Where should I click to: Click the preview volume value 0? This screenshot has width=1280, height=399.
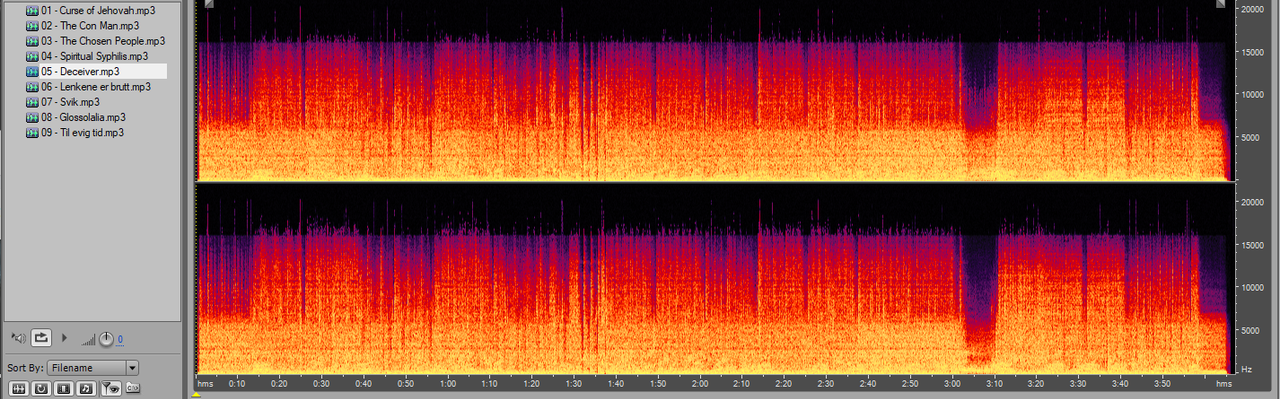point(120,339)
